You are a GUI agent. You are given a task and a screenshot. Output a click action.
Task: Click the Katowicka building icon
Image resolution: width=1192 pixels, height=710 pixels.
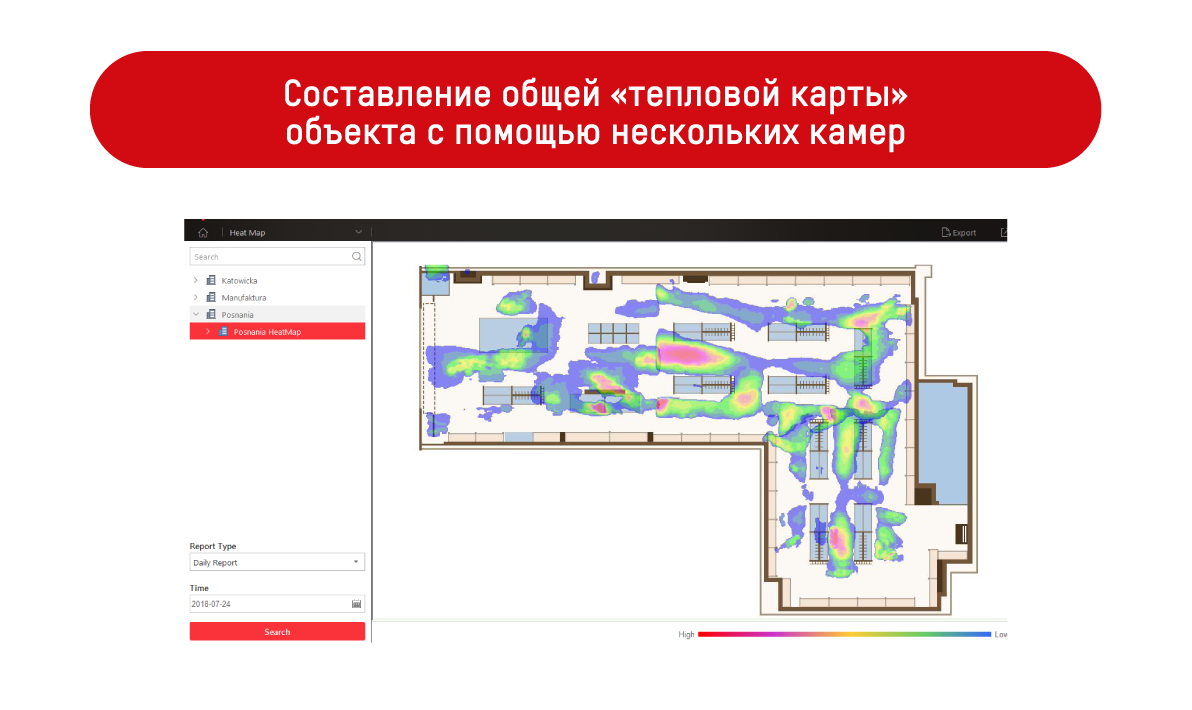211,281
